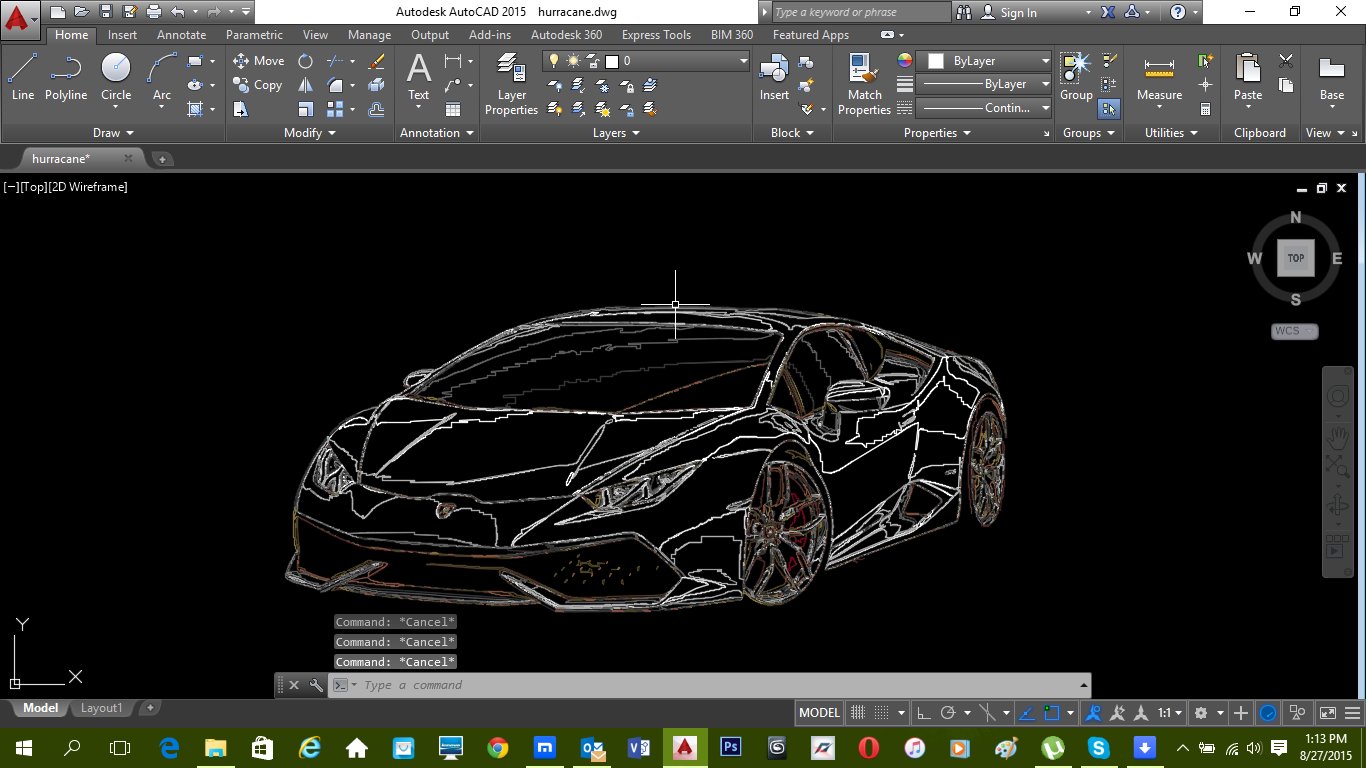Open the Continuous linetype dropdown
Viewport: 1366px width, 768px height.
coord(984,108)
